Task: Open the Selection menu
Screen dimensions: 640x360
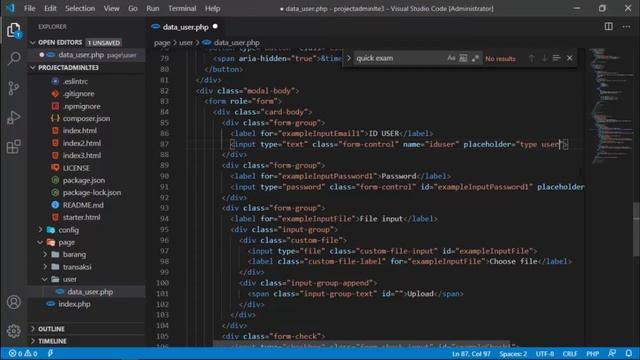Action: (80, 8)
